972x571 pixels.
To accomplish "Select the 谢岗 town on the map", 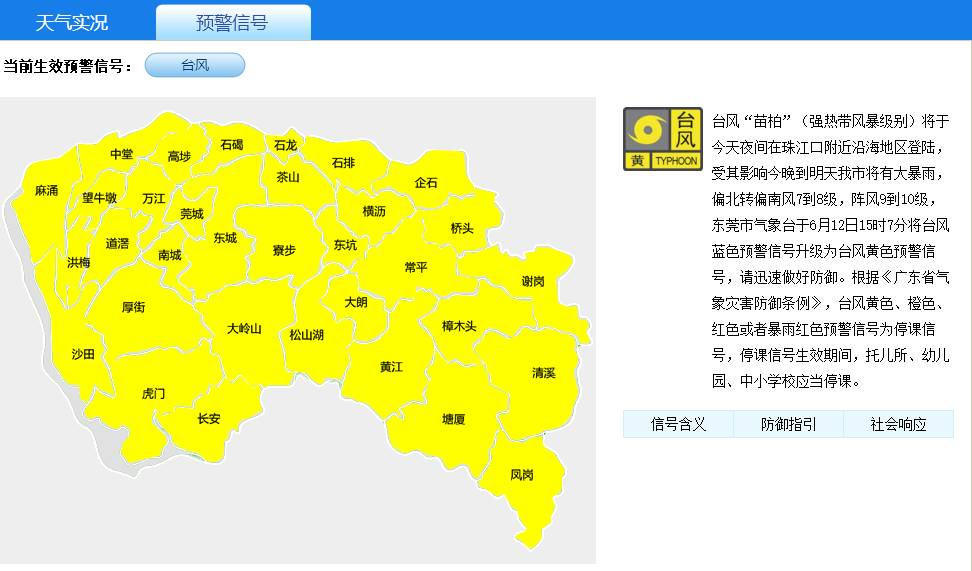I will pos(533,281).
